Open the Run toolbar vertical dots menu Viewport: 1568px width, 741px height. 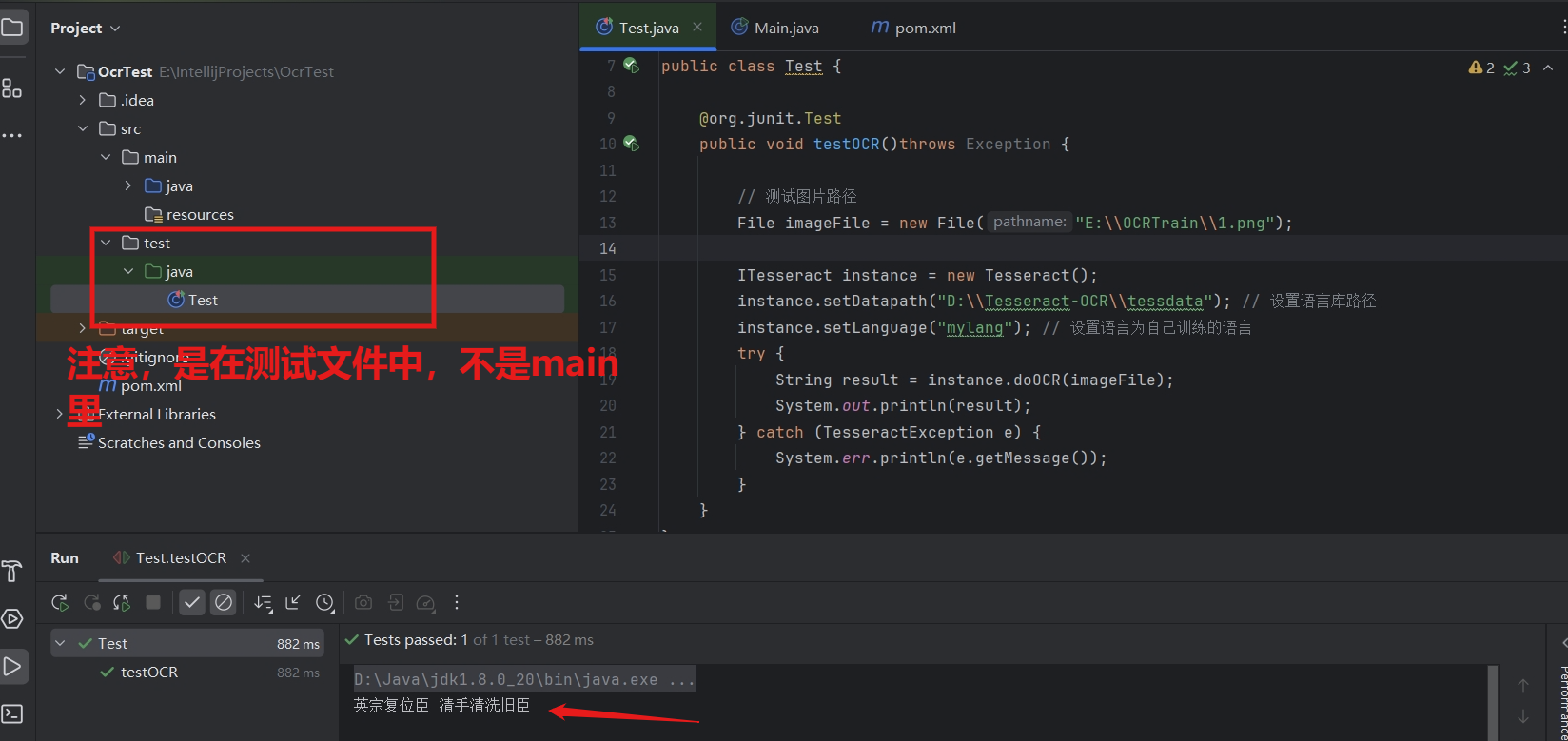(457, 602)
